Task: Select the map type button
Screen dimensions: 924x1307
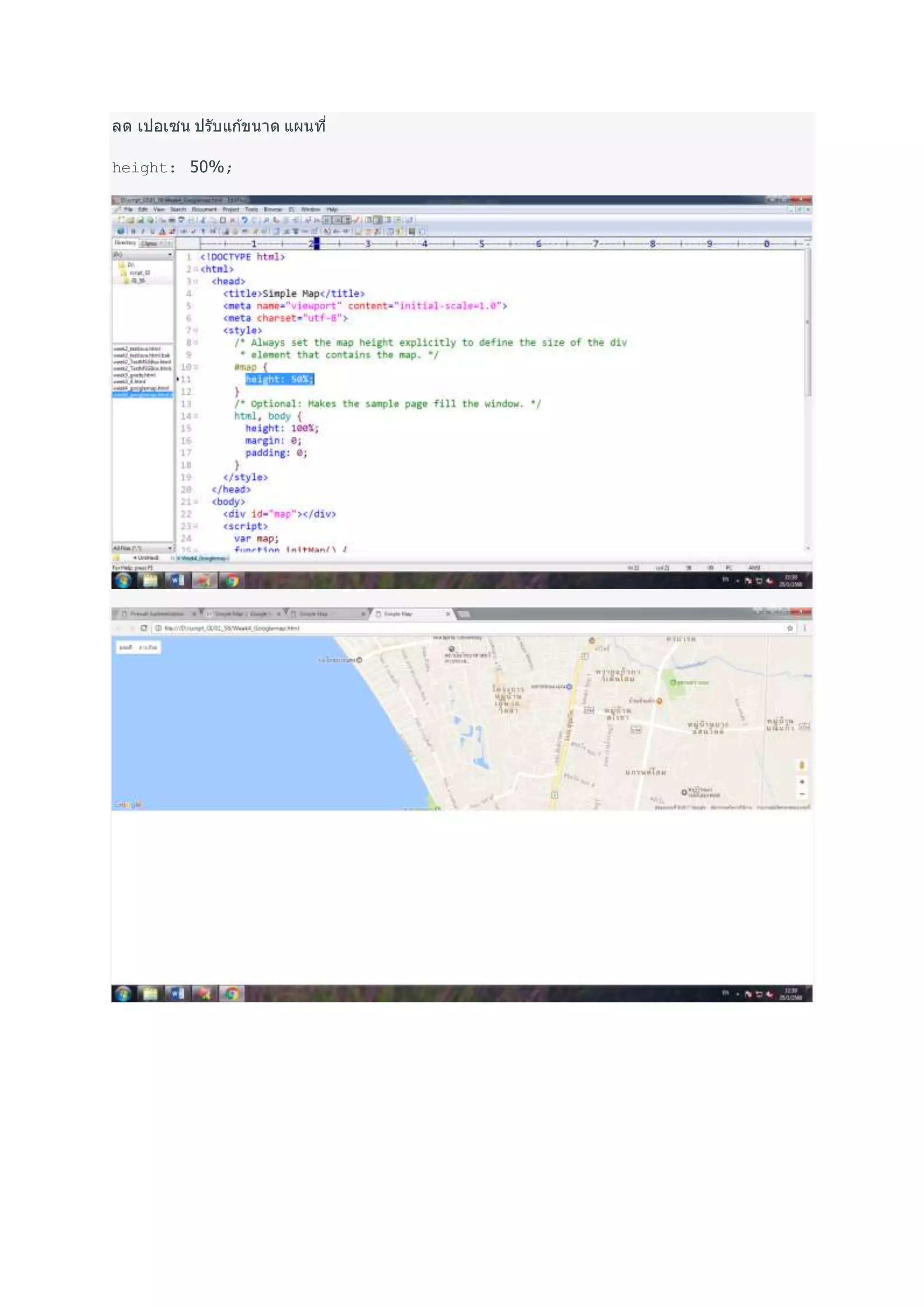Action: [126, 647]
